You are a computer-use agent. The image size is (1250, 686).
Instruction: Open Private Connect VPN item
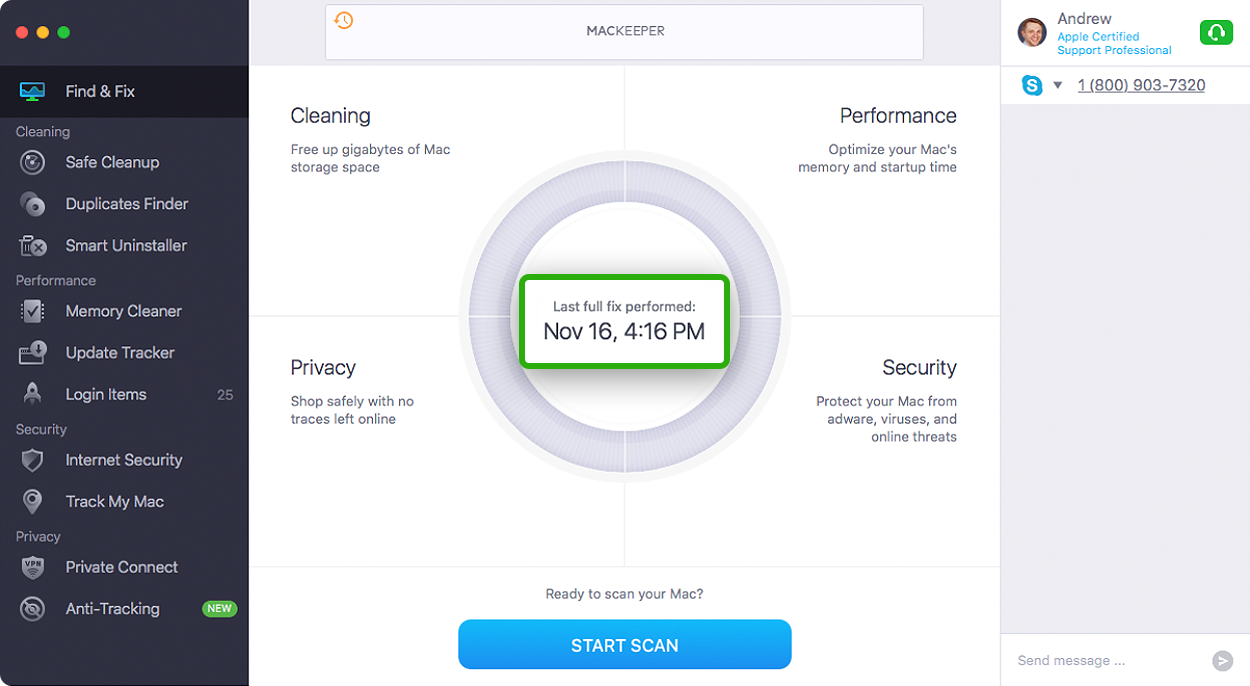tap(124, 567)
